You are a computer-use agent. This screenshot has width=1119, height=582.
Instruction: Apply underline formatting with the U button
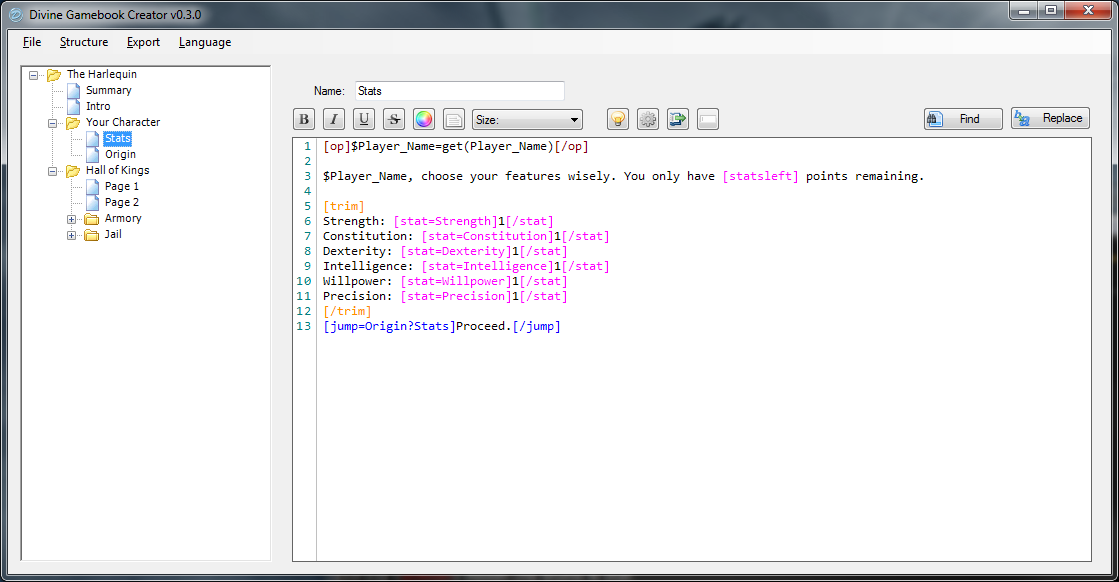364,119
